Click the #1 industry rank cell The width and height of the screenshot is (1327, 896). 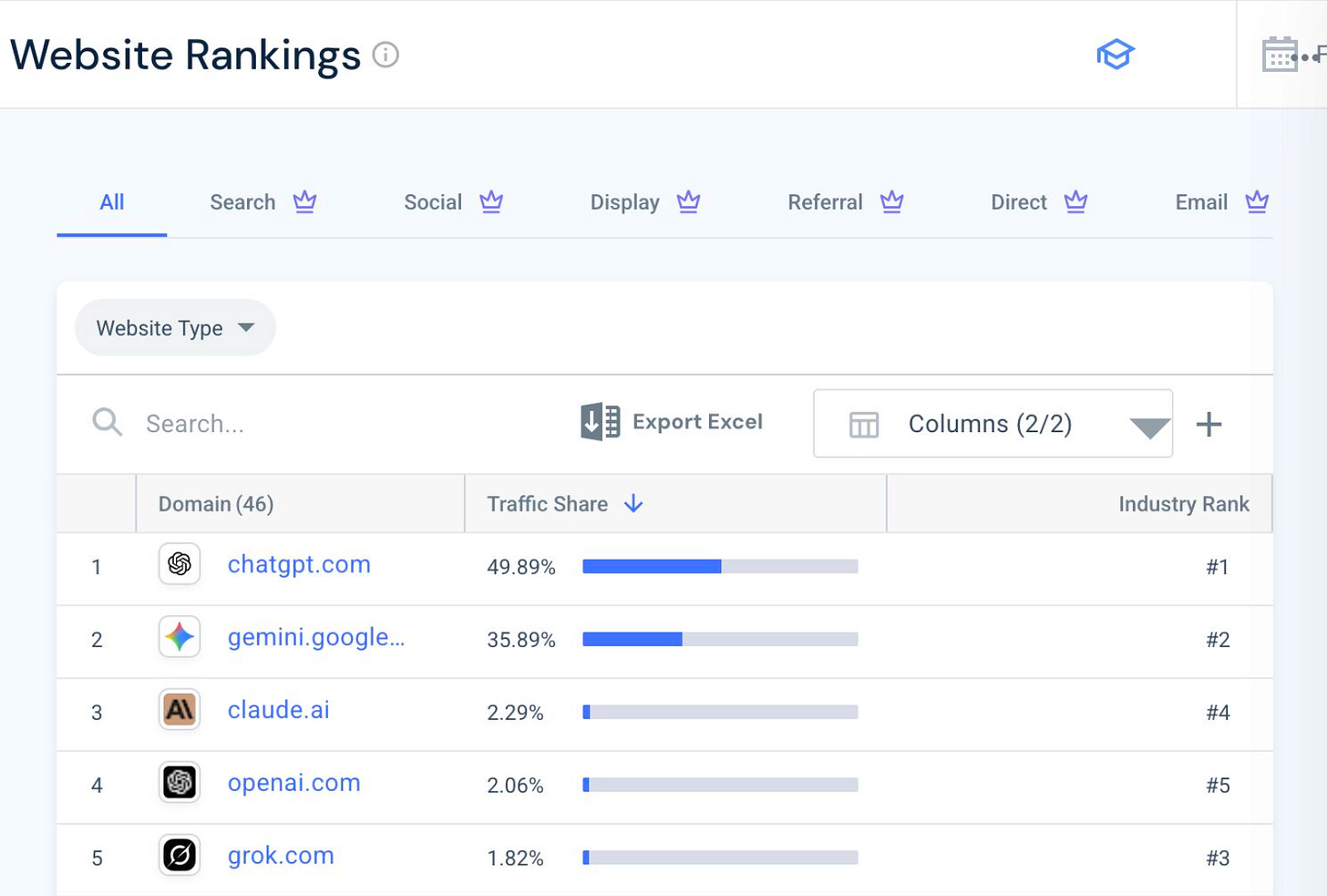tap(1218, 567)
